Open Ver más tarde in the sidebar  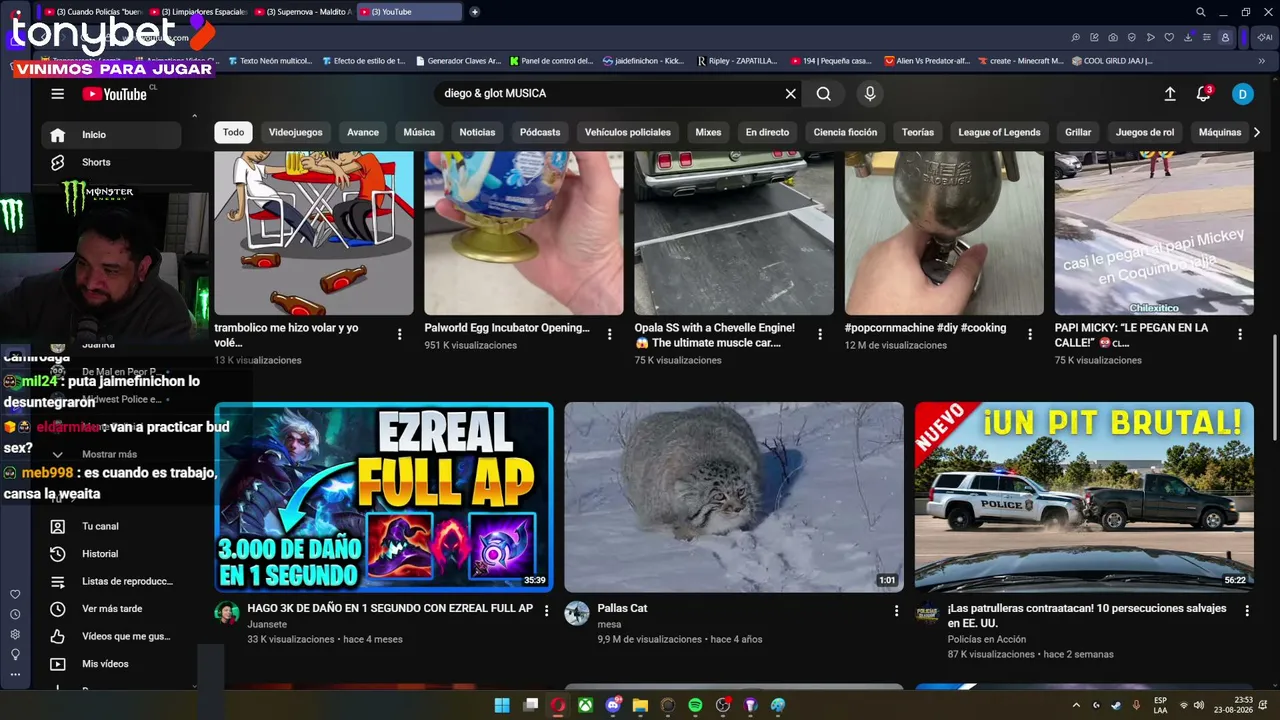pyautogui.click(x=111, y=609)
